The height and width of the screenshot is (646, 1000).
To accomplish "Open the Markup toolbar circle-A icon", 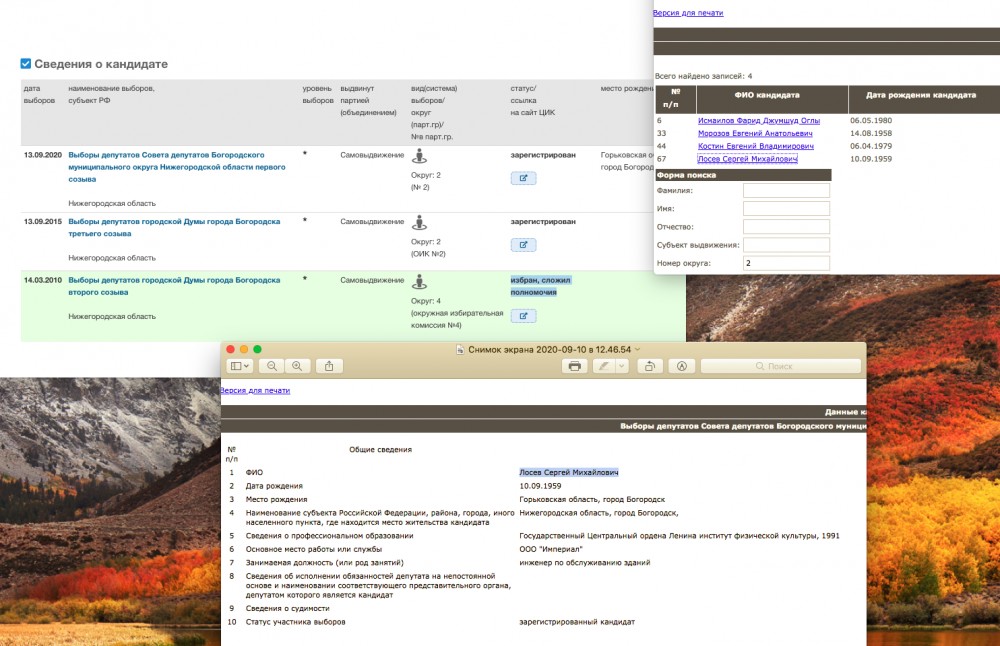I will 681,367.
